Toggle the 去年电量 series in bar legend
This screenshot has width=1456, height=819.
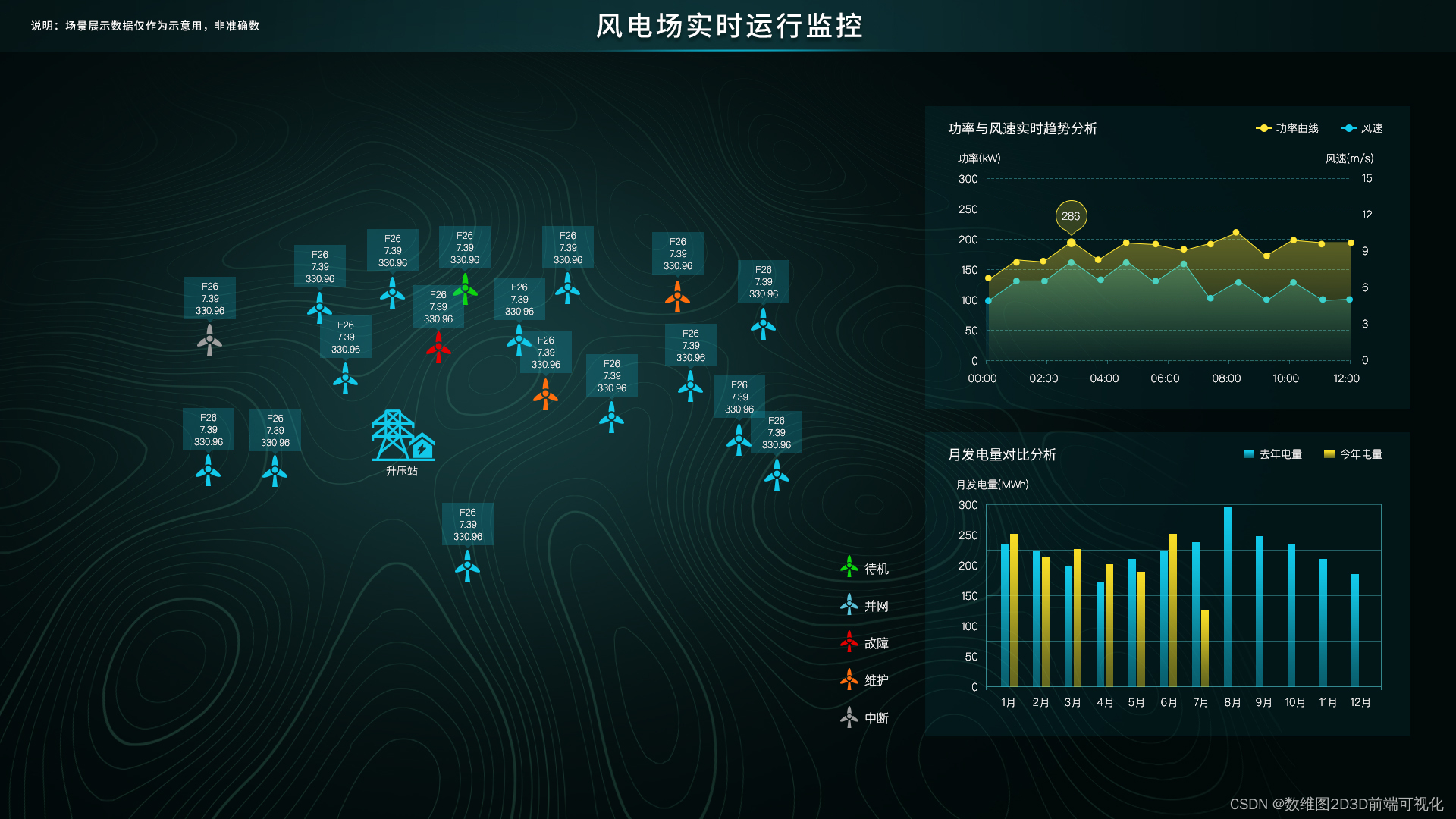pos(1272,454)
